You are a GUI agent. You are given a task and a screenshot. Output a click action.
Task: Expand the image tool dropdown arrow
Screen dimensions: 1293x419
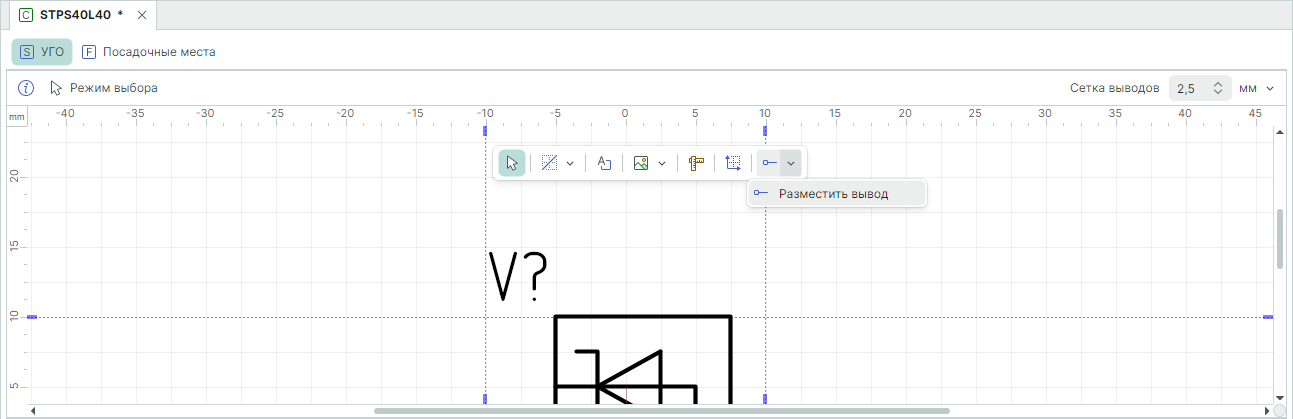(662, 163)
